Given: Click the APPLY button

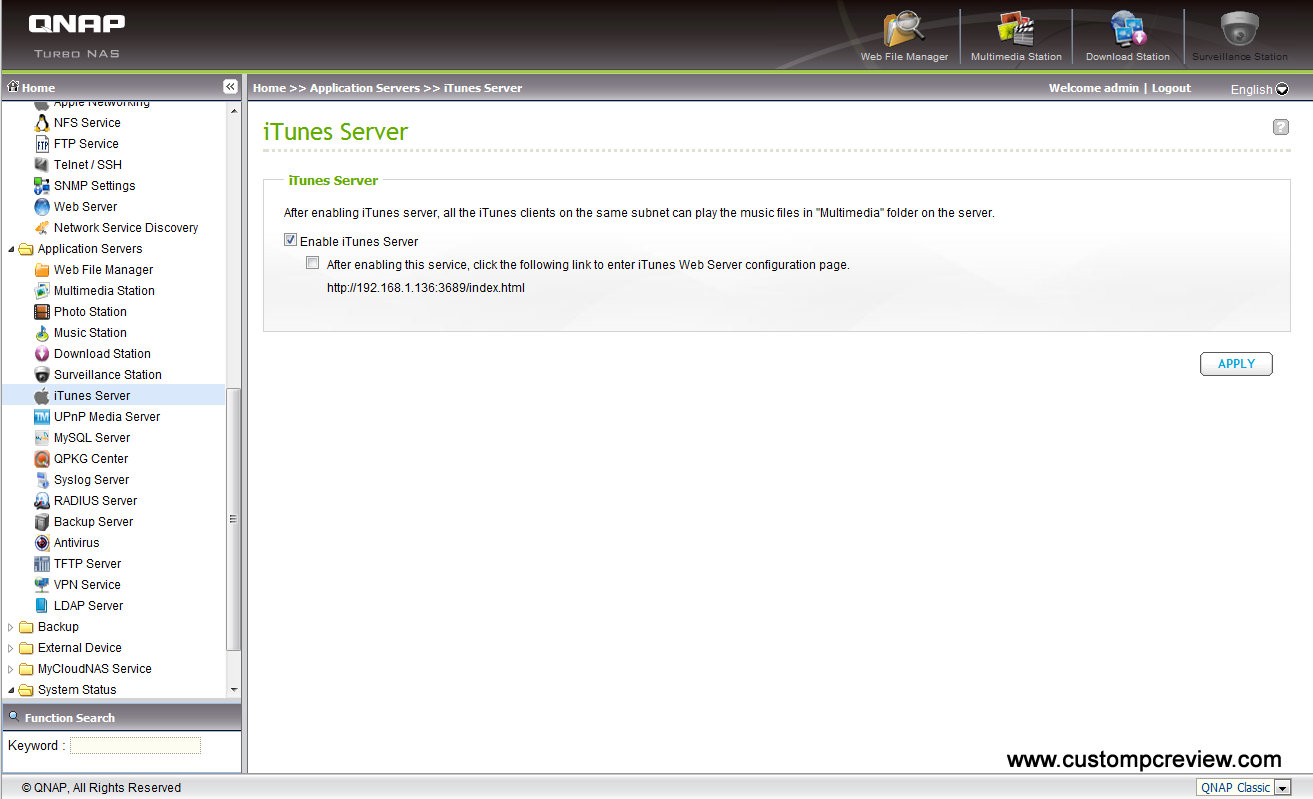Looking at the screenshot, I should pos(1236,364).
